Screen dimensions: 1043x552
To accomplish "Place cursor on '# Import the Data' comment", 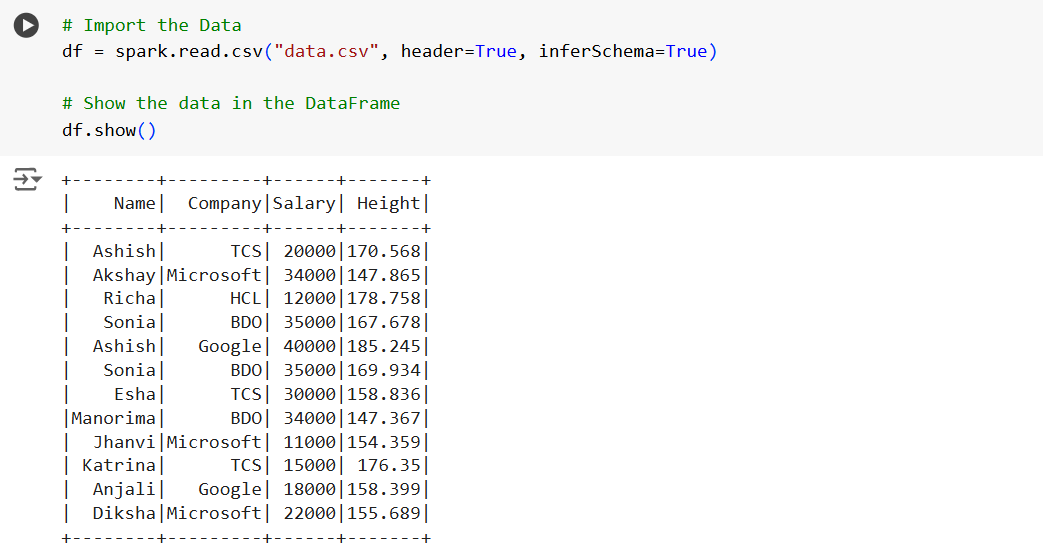I will pos(151,25).
